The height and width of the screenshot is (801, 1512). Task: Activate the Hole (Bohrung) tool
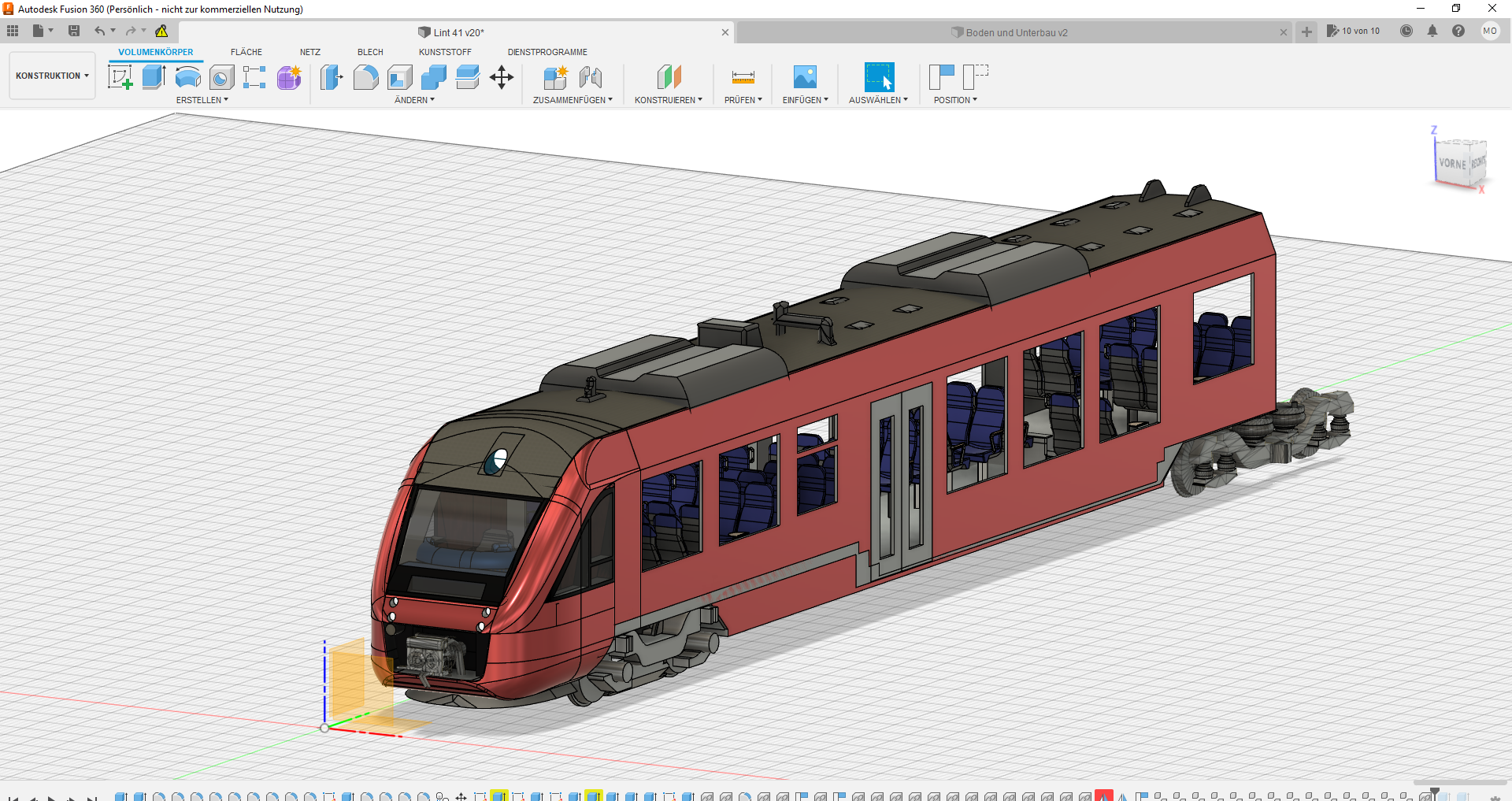point(221,77)
